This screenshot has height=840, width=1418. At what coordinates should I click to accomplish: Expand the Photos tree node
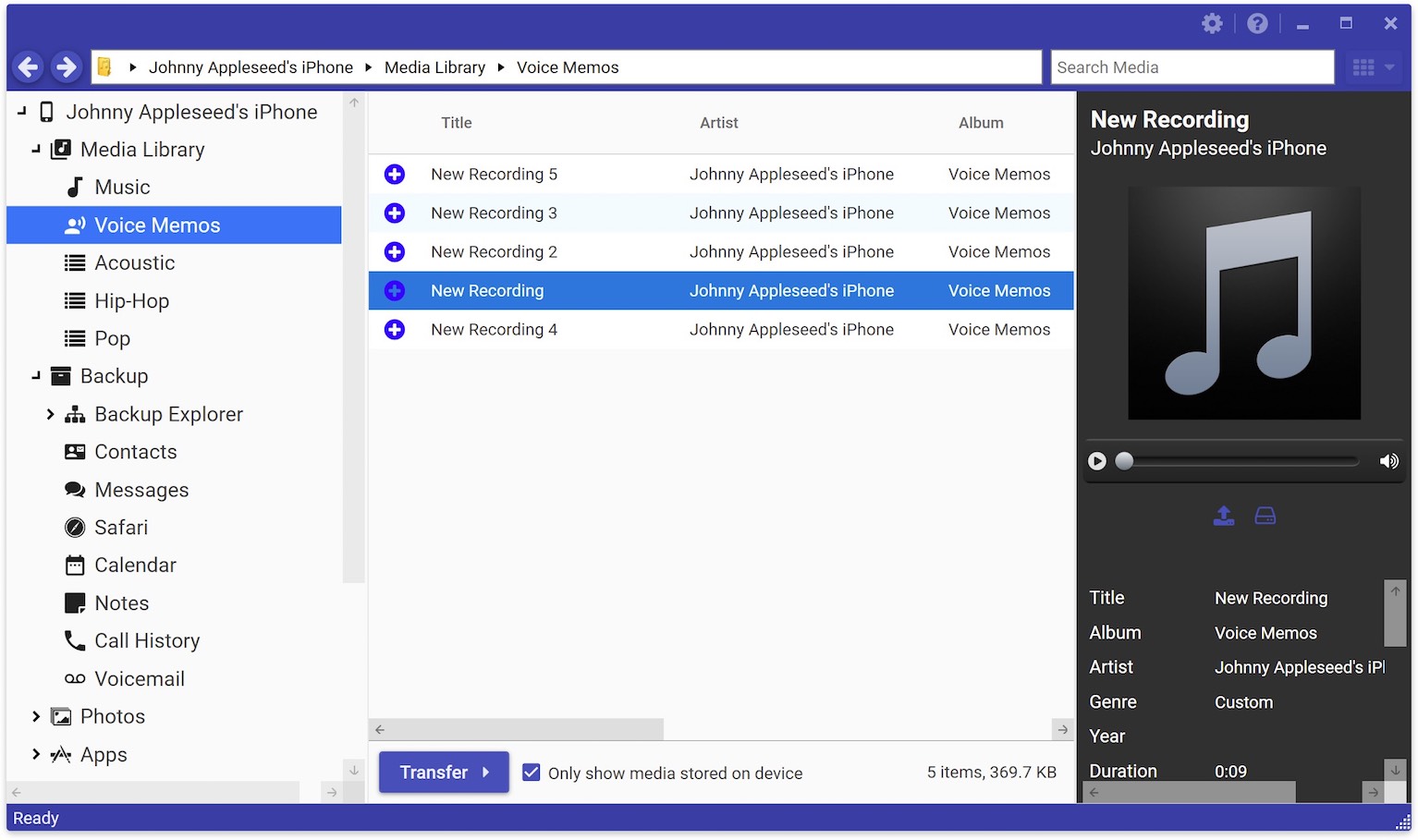point(36,716)
